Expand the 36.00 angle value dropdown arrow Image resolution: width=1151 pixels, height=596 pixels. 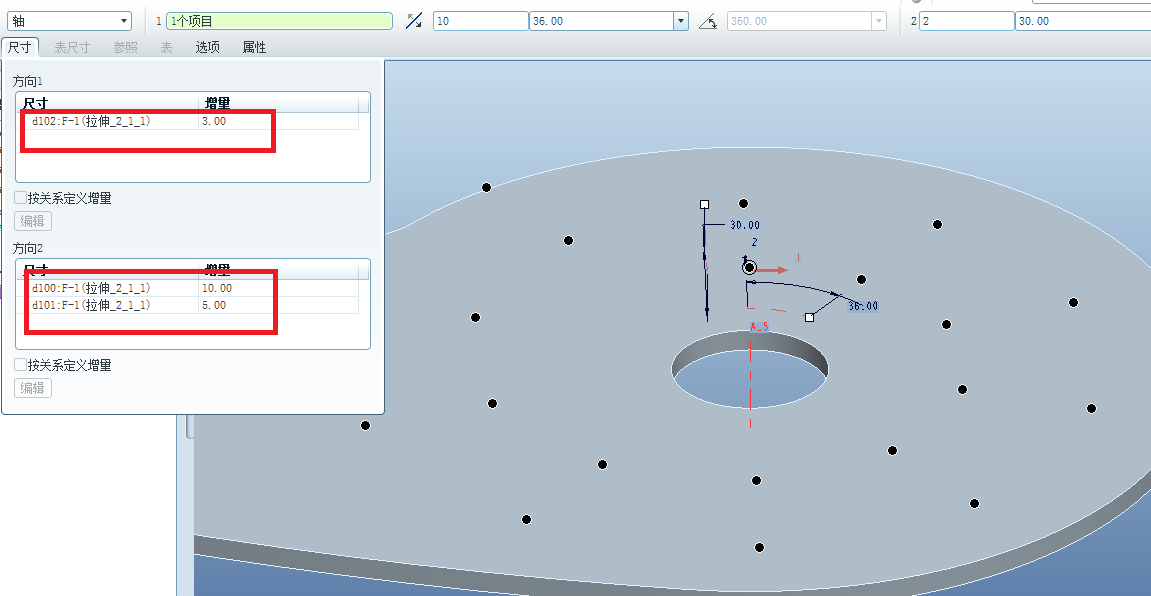pyautogui.click(x=681, y=21)
